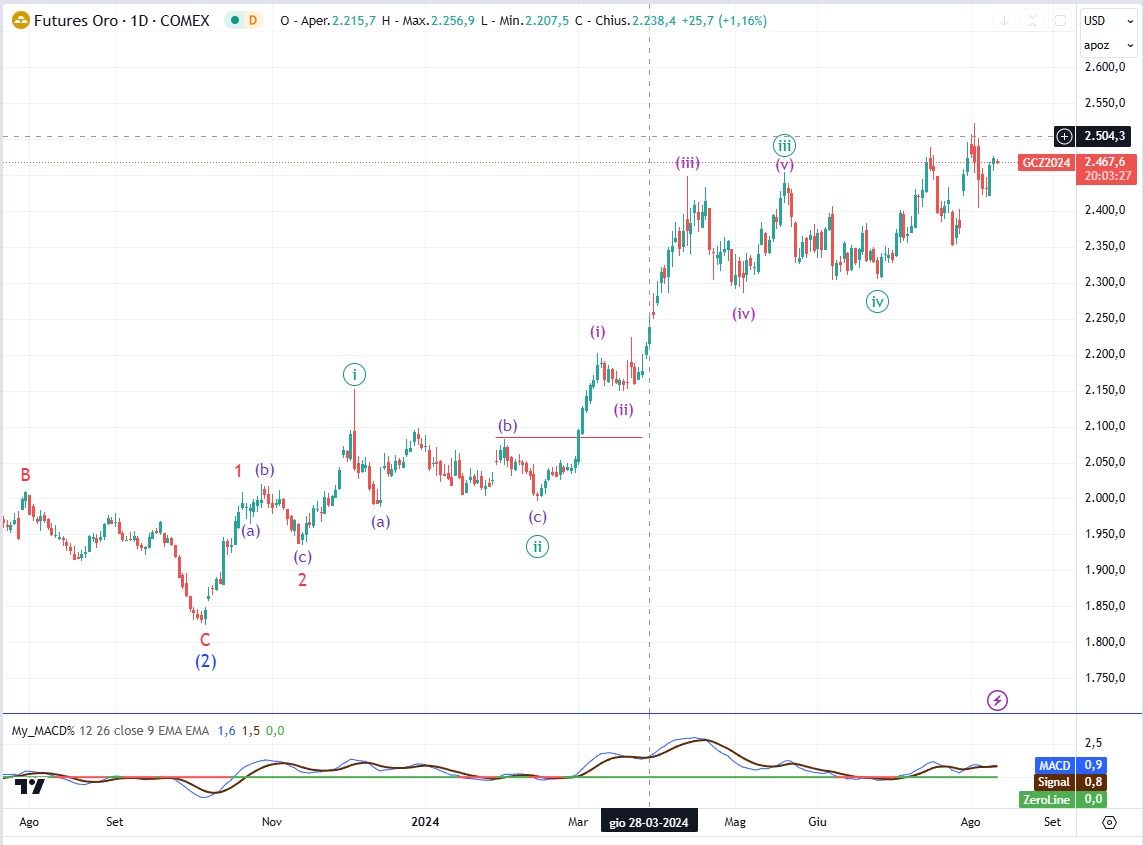Click the Mar label on the time axis
1143x845 pixels.
[x=578, y=822]
